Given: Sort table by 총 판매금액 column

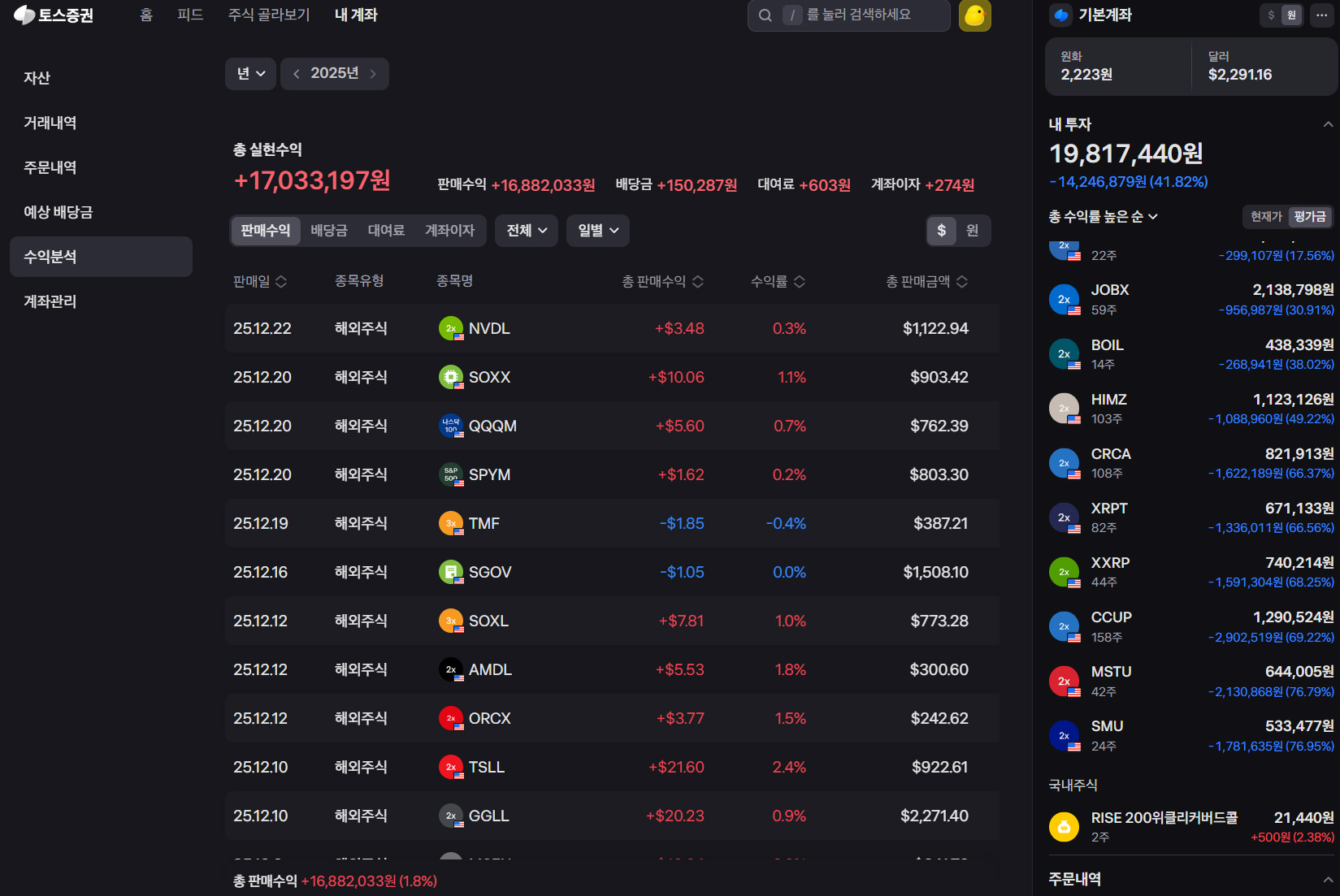Looking at the screenshot, I should 926,281.
